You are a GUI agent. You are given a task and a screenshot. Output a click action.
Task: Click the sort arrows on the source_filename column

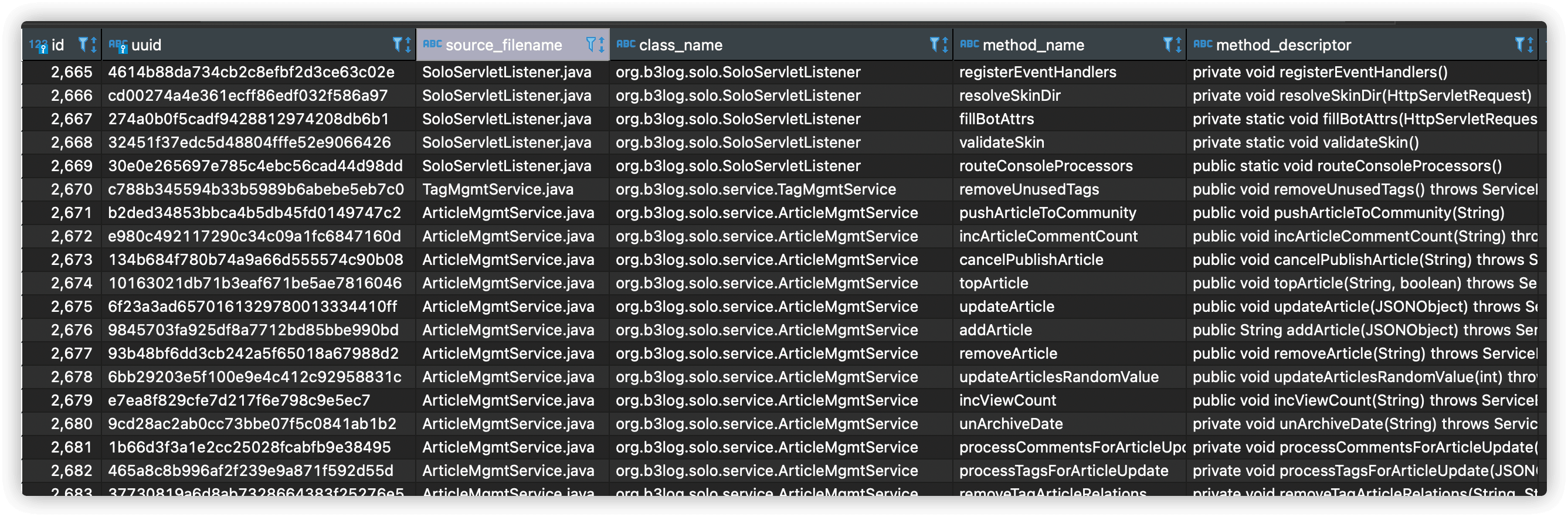click(602, 45)
